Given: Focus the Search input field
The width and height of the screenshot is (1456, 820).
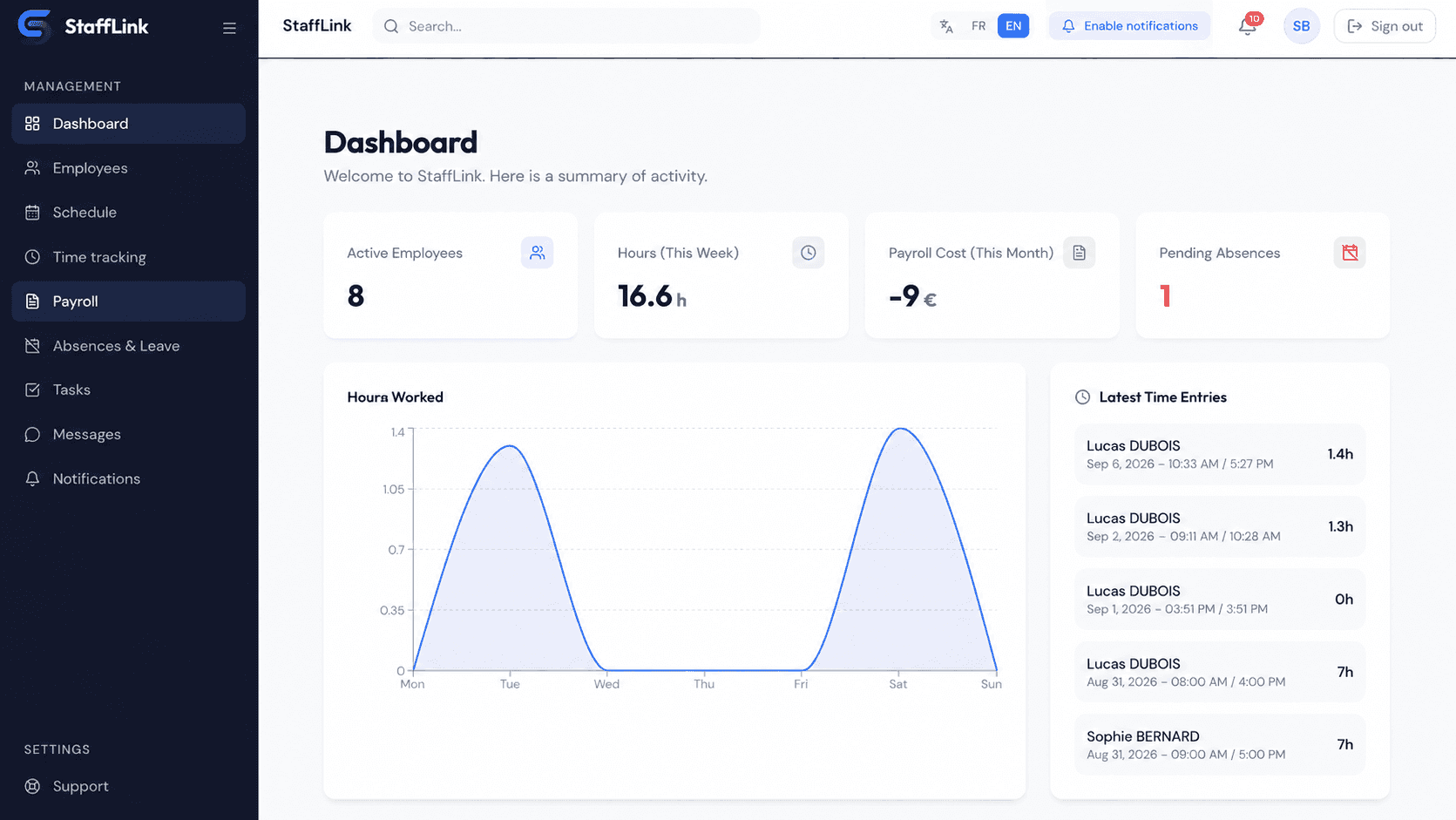Looking at the screenshot, I should click(566, 26).
